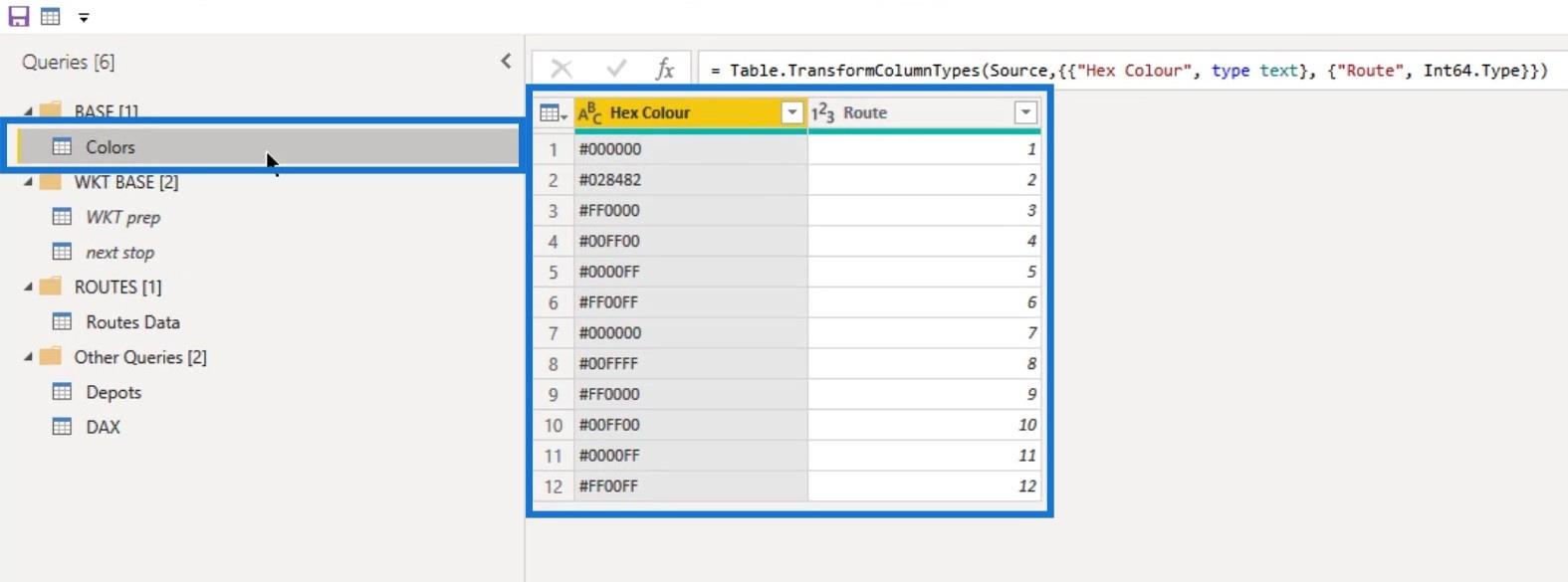Select the Hex Colour column header

click(x=691, y=112)
